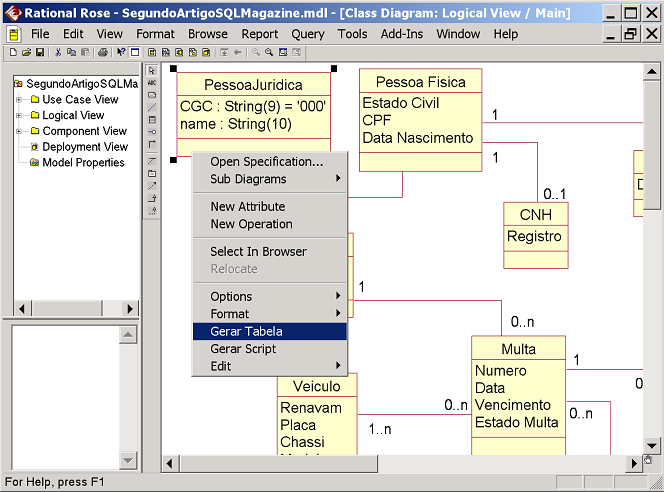This screenshot has height=492, width=664.
Task: Open the Query menu
Action: pyautogui.click(x=307, y=34)
